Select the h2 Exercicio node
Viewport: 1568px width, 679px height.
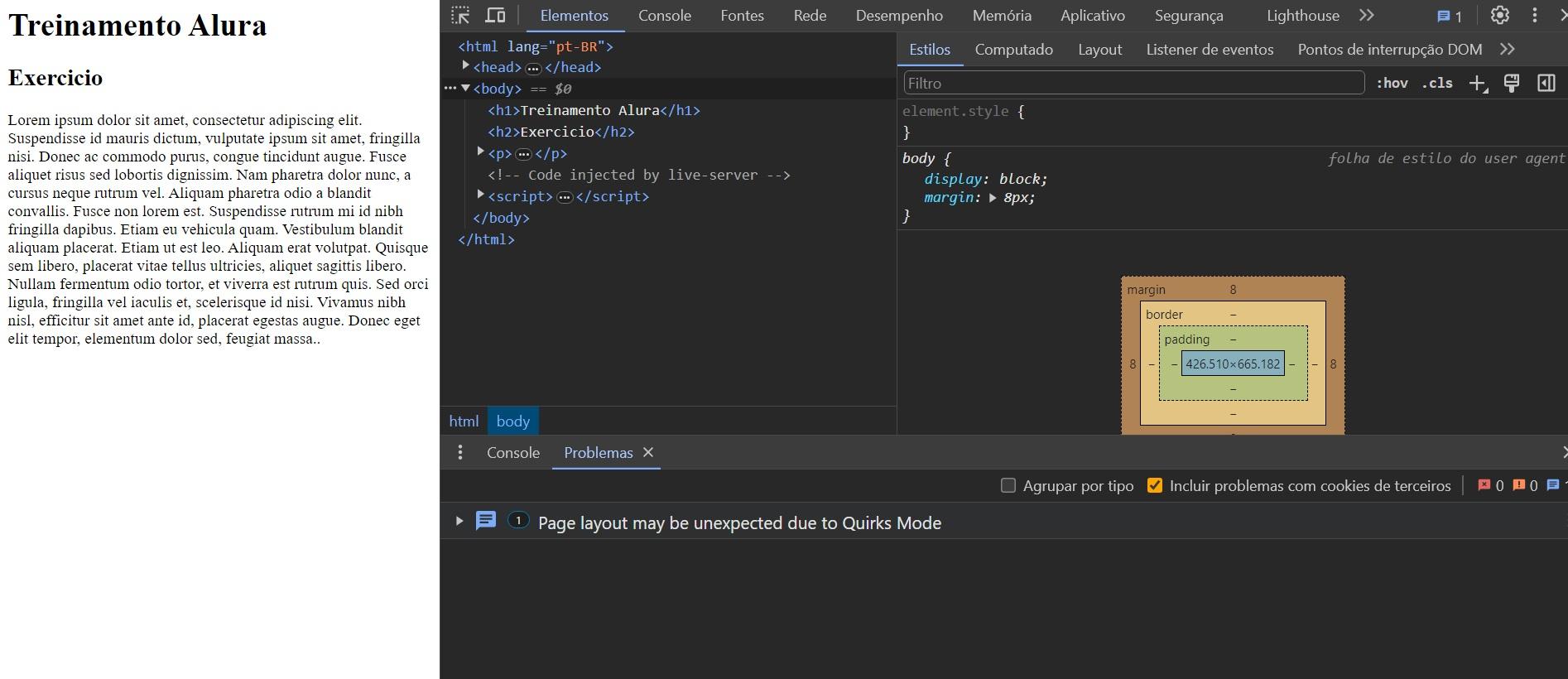(x=561, y=132)
